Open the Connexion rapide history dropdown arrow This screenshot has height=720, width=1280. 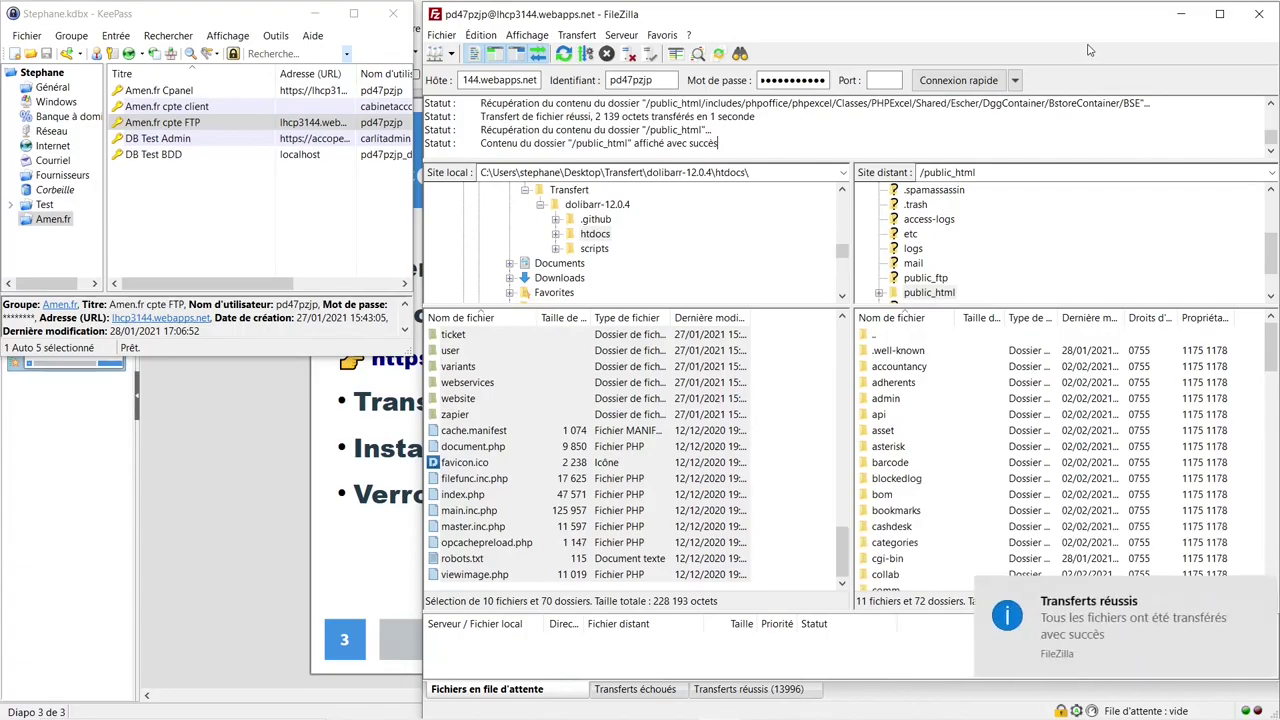1015,80
